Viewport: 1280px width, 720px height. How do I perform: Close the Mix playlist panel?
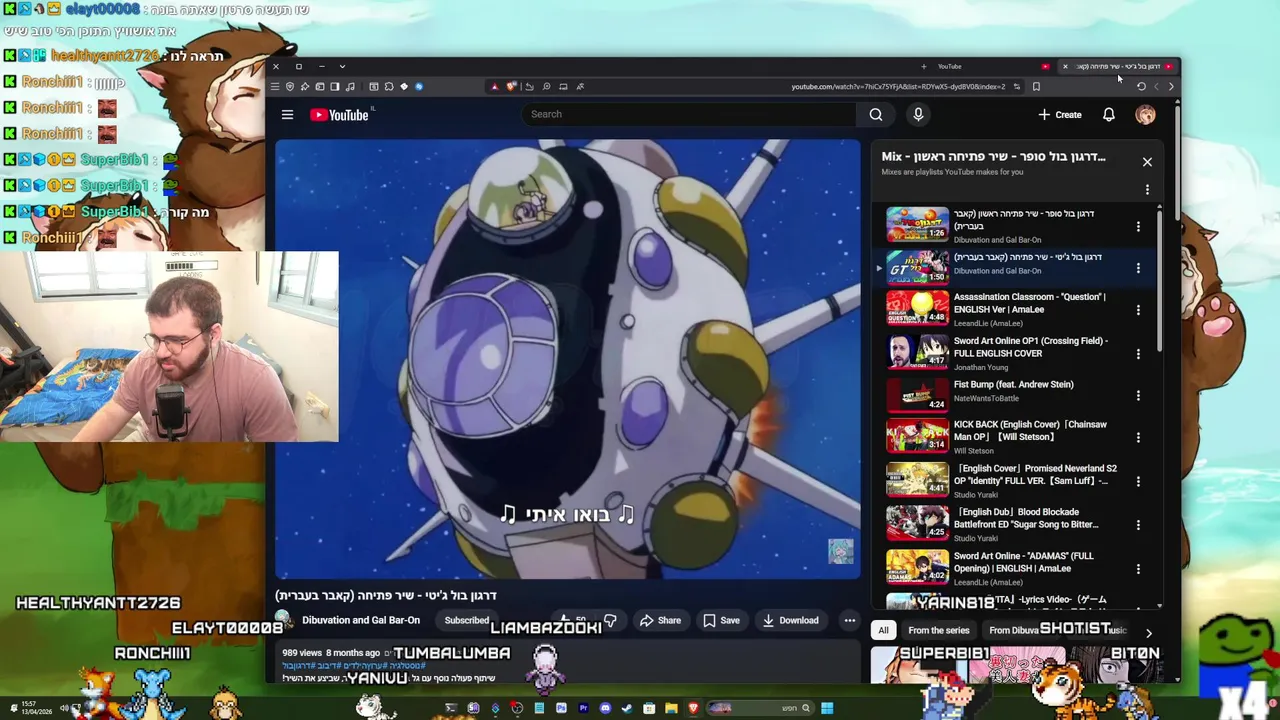pyautogui.click(x=1147, y=161)
